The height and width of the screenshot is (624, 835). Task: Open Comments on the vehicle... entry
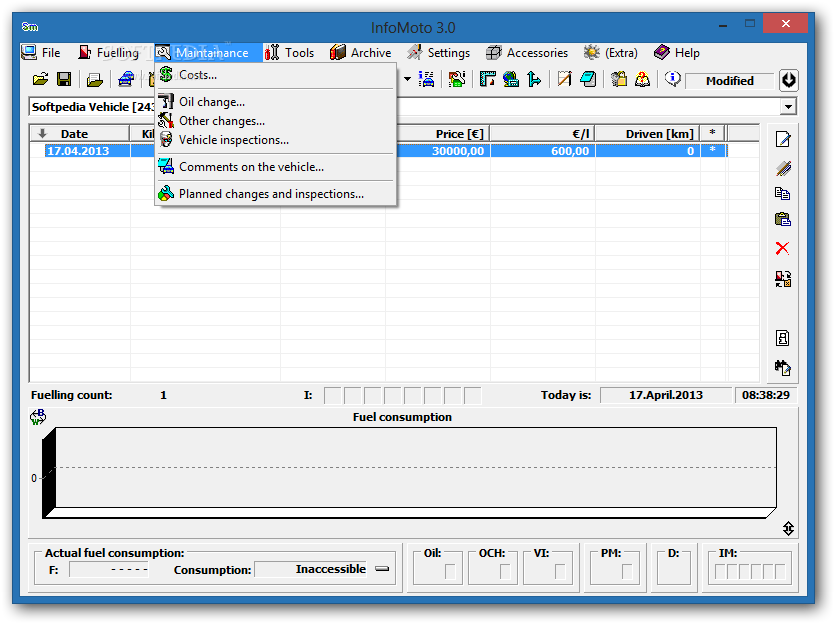pyautogui.click(x=276, y=167)
